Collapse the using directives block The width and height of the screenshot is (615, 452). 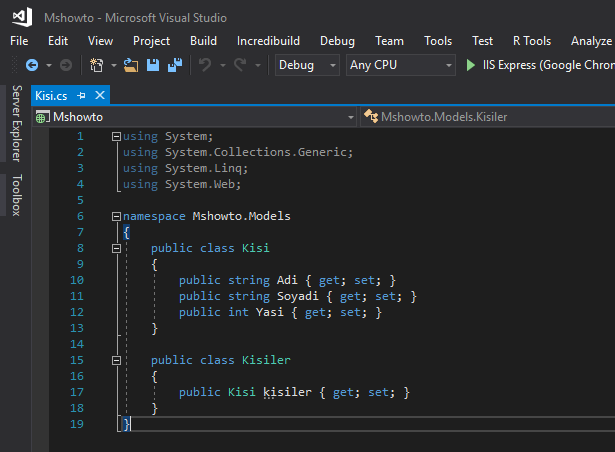pyautogui.click(x=116, y=137)
